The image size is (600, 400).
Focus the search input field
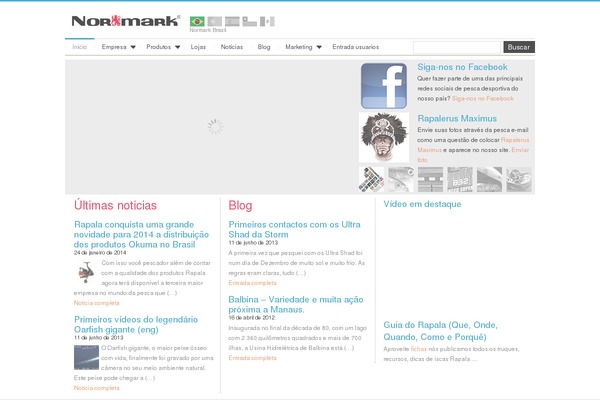pyautogui.click(x=457, y=47)
